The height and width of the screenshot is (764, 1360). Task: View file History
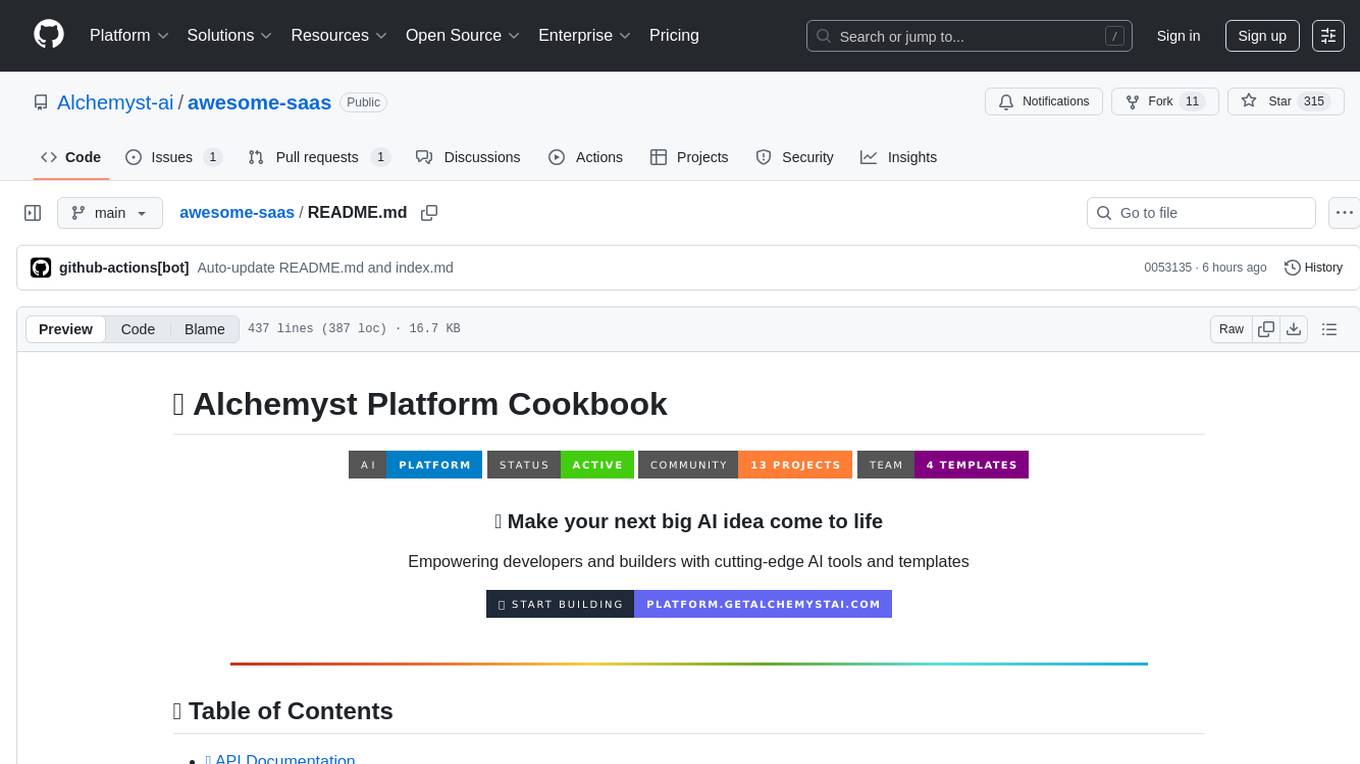pos(1313,267)
